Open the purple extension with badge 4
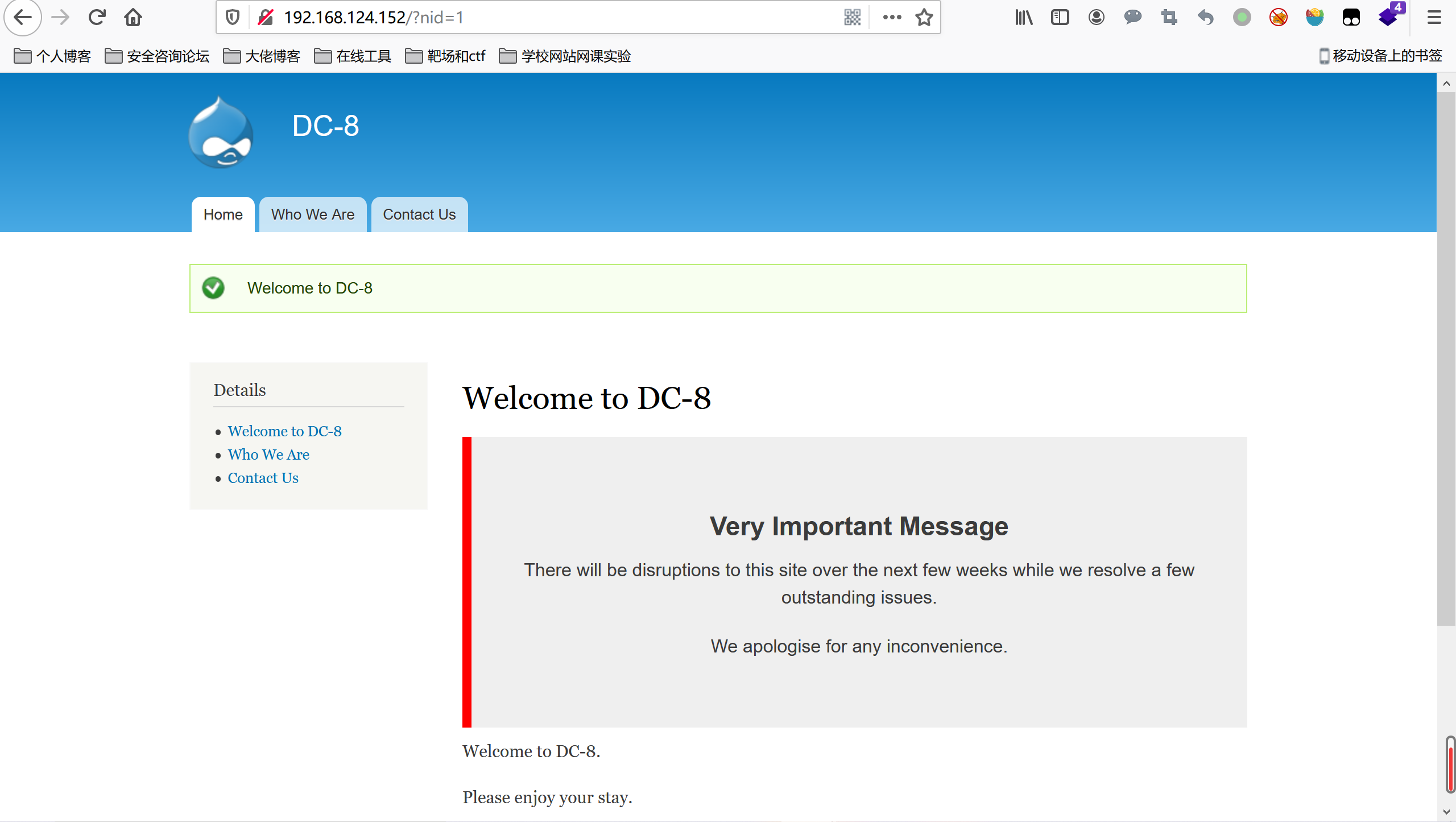1456x822 pixels. pyautogui.click(x=1390, y=15)
